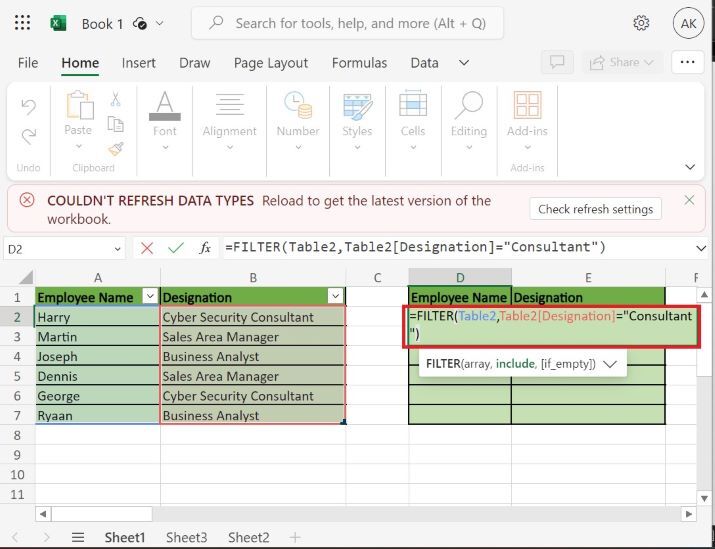Collapse the ribbon with the chevron

point(690,167)
